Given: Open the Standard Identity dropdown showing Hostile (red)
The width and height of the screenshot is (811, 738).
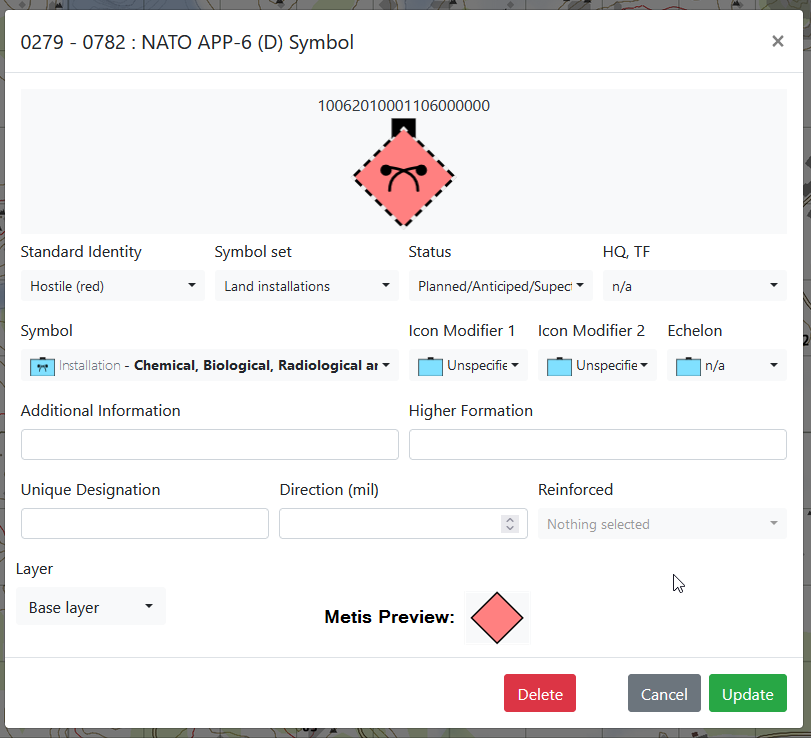Looking at the screenshot, I should tap(112, 285).
